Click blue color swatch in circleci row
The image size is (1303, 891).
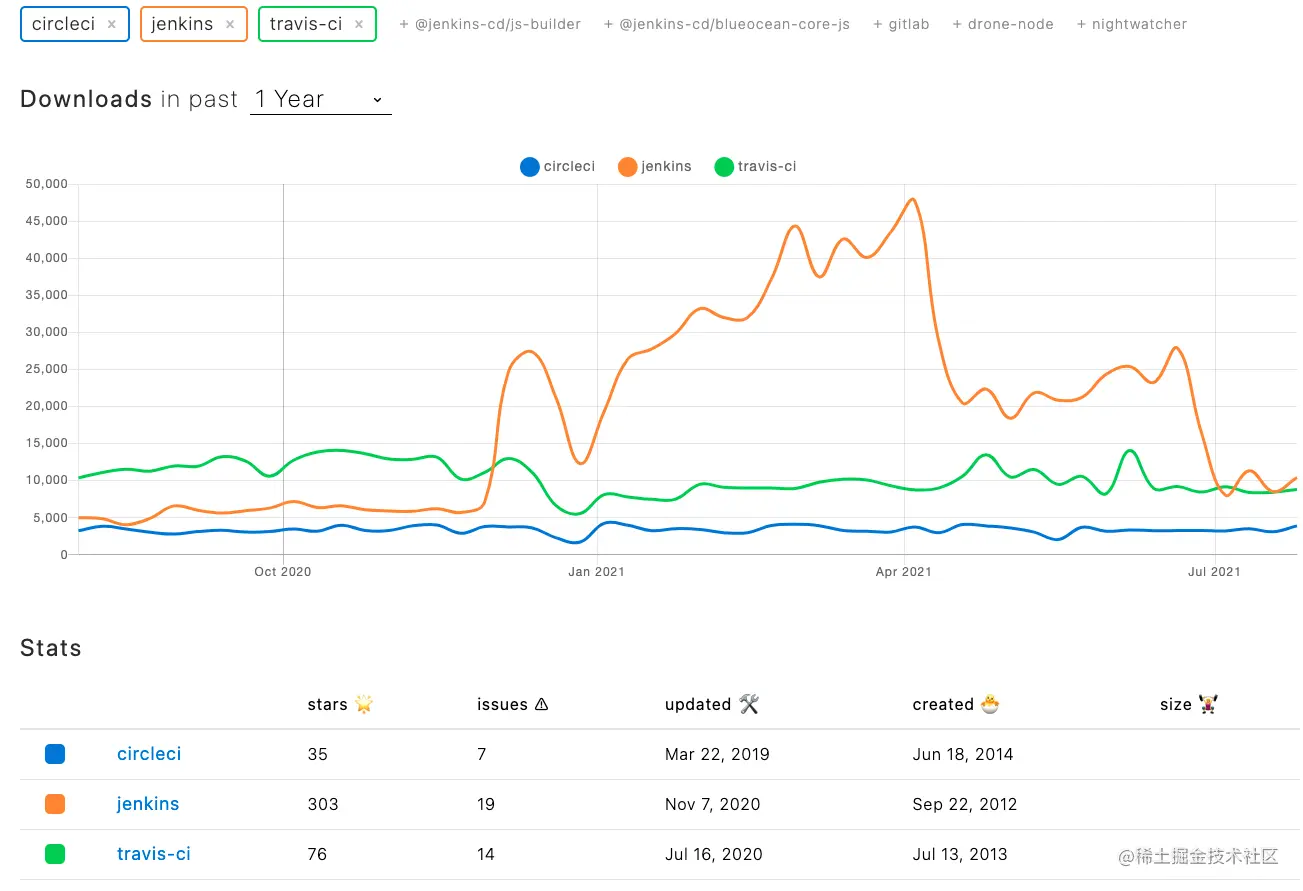click(55, 754)
